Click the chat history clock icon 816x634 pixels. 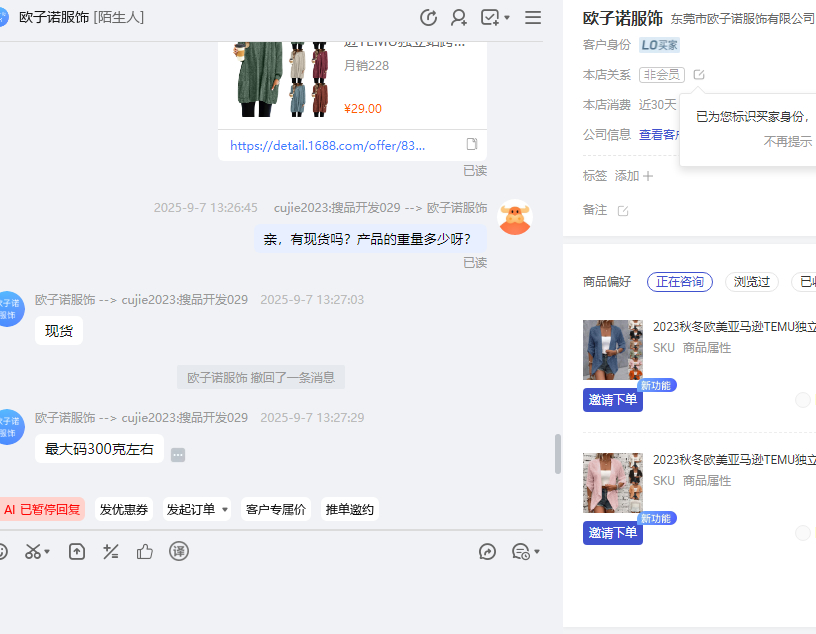pyautogui.click(x=429, y=17)
